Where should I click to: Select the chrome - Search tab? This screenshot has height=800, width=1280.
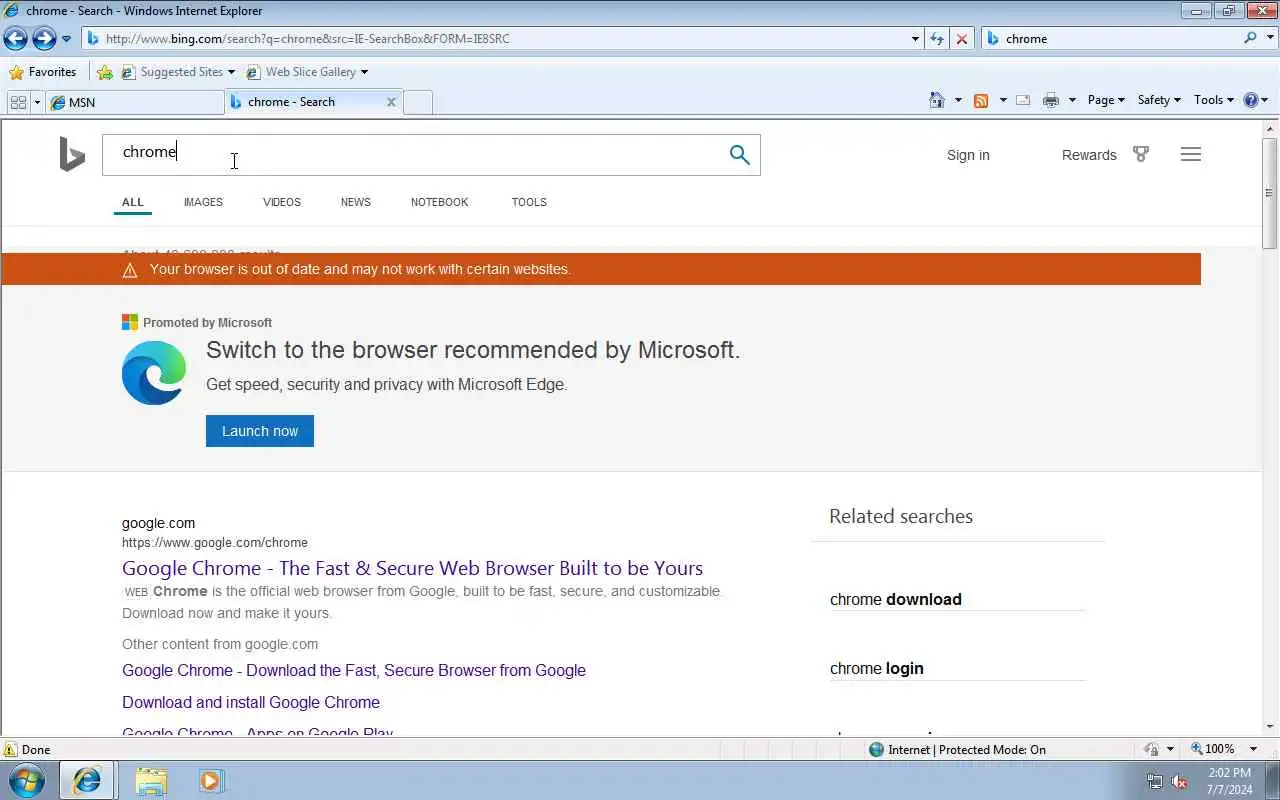[x=305, y=102]
